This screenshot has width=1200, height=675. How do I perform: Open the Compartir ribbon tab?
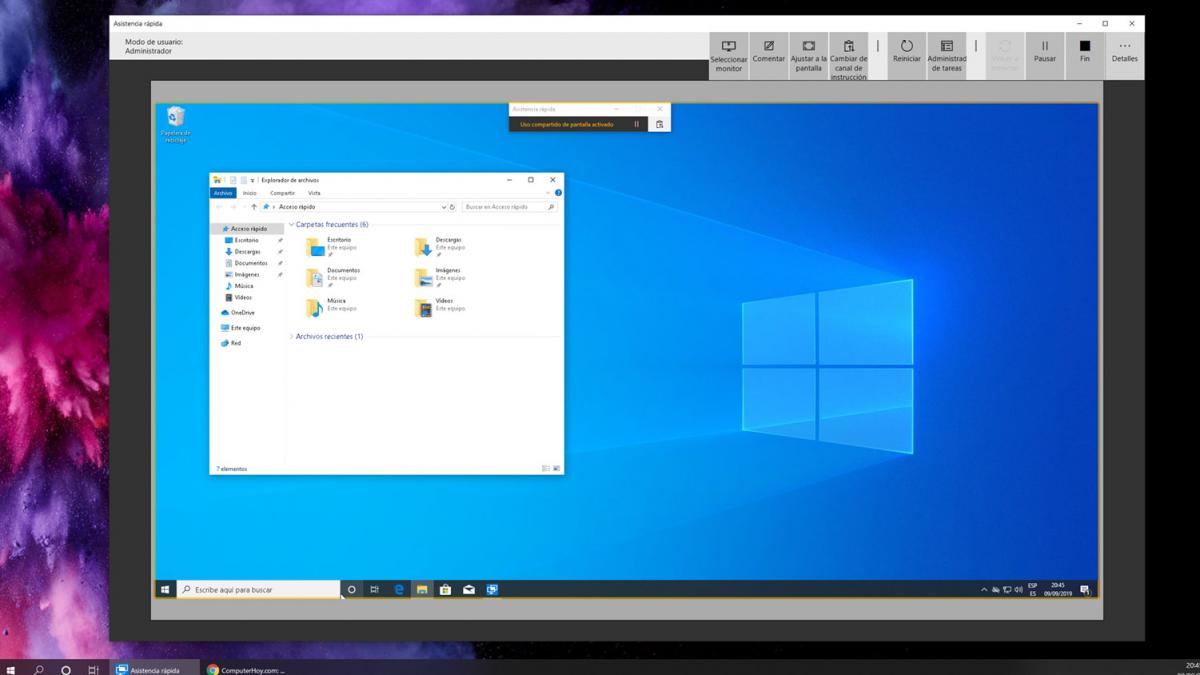282,193
